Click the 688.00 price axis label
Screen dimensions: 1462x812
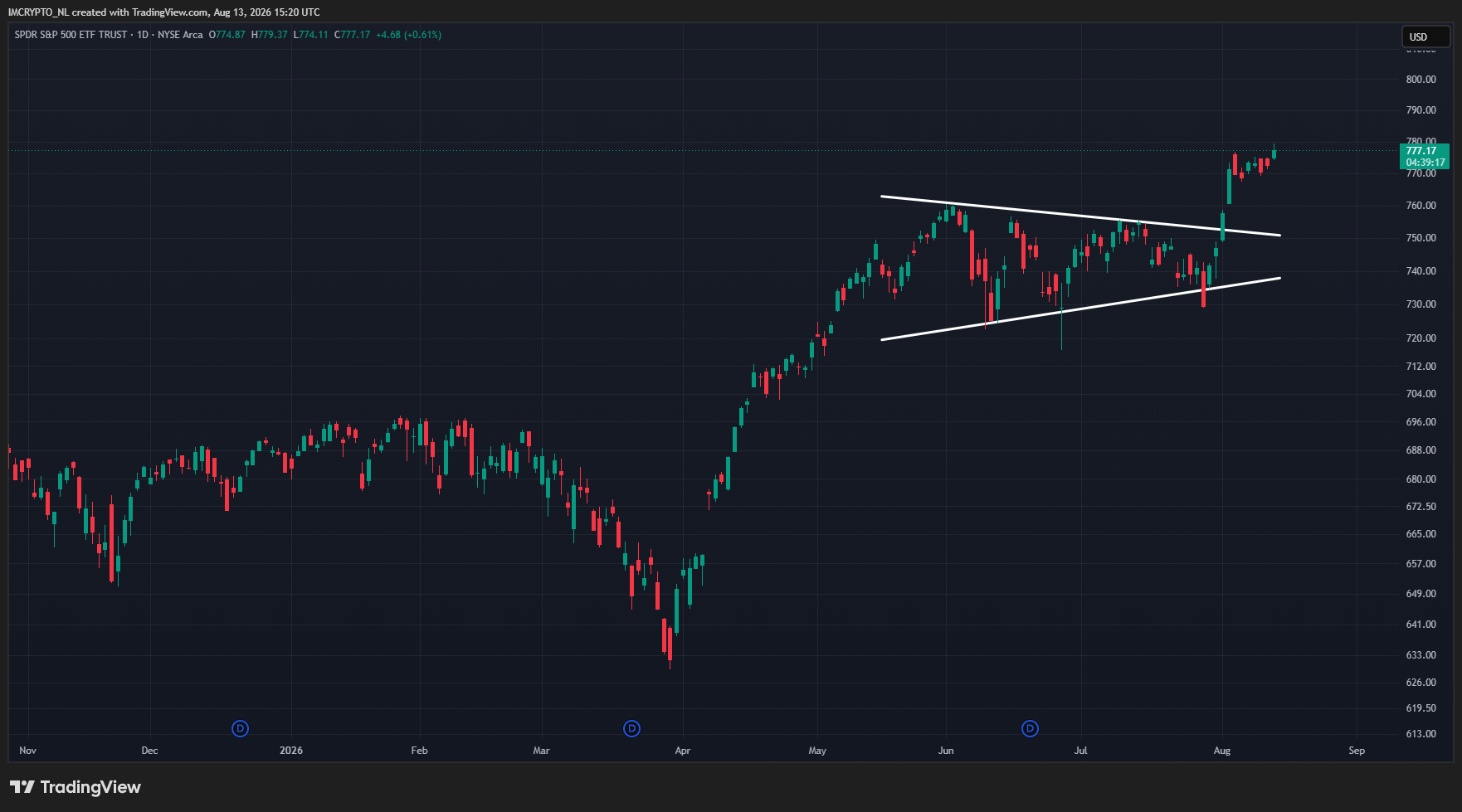[x=1421, y=450]
